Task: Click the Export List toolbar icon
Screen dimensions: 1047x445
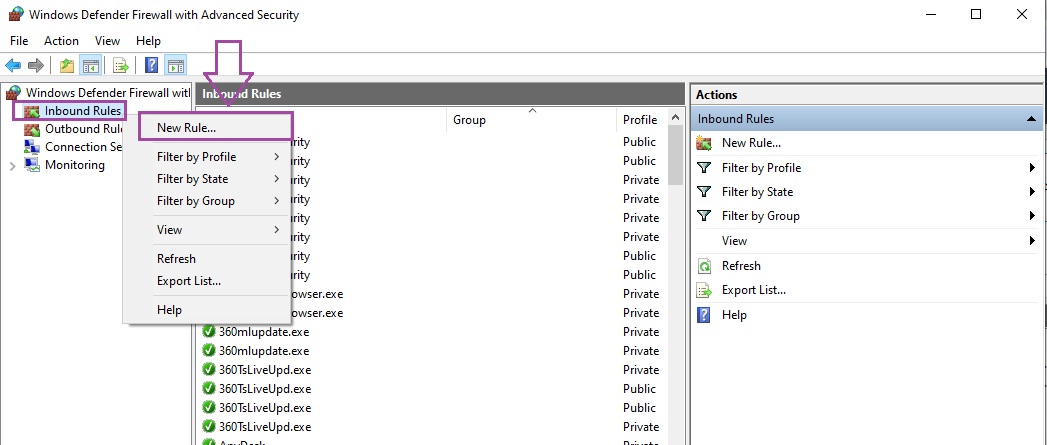Action: click(120, 66)
